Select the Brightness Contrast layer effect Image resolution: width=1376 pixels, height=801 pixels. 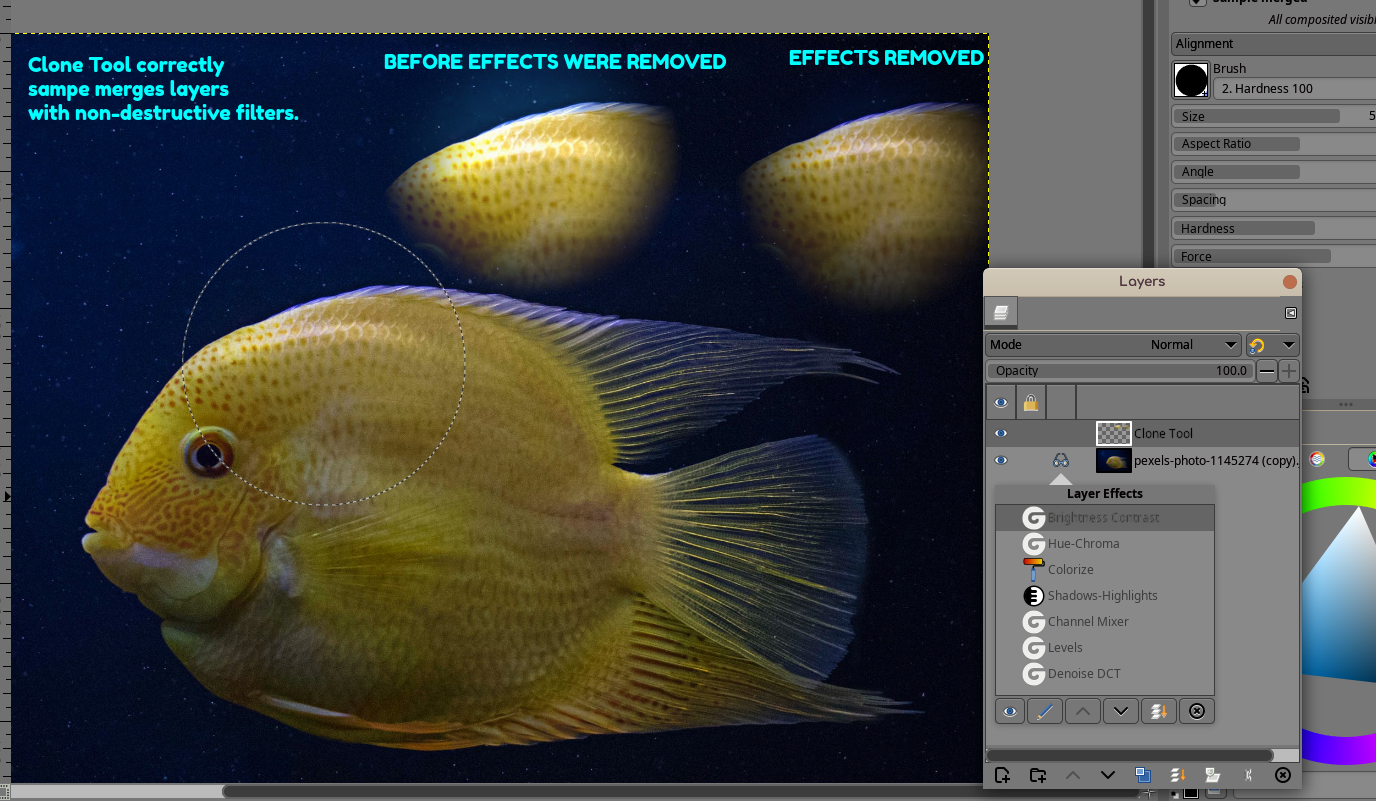[1105, 518]
